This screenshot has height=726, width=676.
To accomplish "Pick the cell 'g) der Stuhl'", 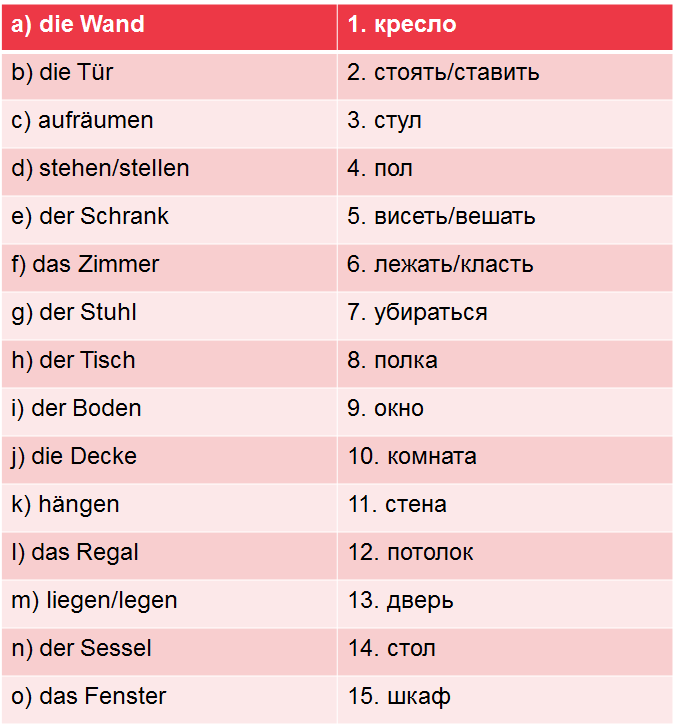I will [x=168, y=313].
